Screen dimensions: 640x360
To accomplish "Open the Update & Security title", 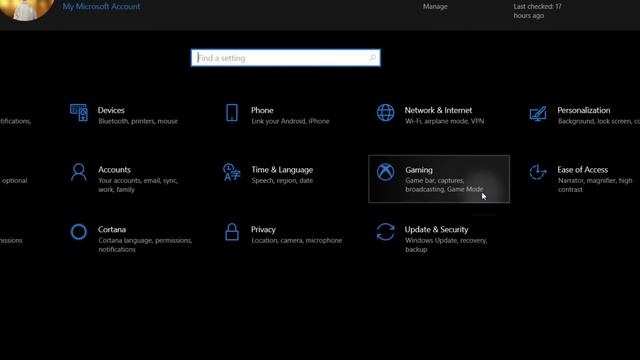I will (436, 229).
